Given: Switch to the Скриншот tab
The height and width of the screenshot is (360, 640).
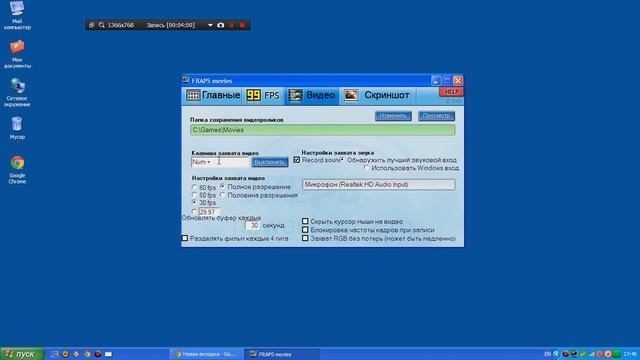Looking at the screenshot, I should click(377, 96).
